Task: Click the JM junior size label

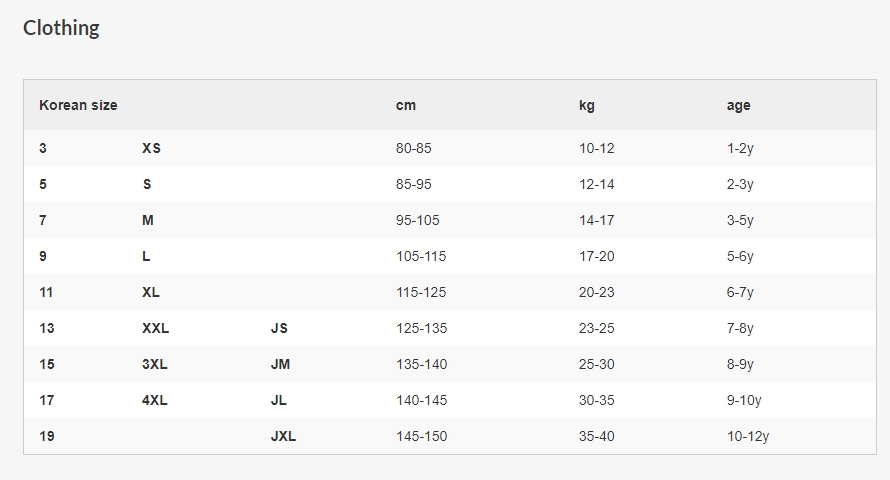Action: tap(280, 364)
